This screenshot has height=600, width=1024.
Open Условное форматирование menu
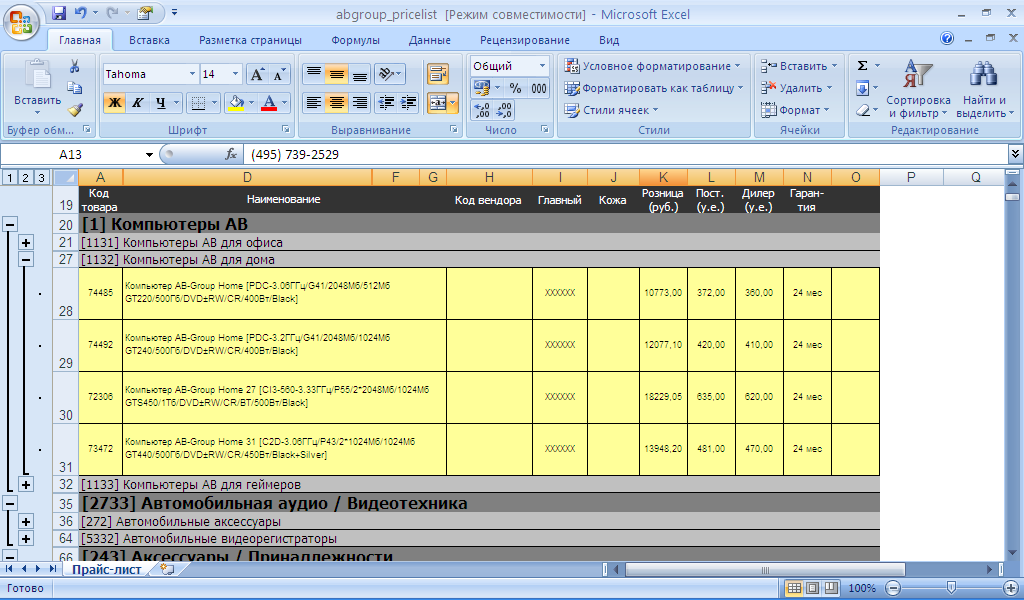point(652,66)
